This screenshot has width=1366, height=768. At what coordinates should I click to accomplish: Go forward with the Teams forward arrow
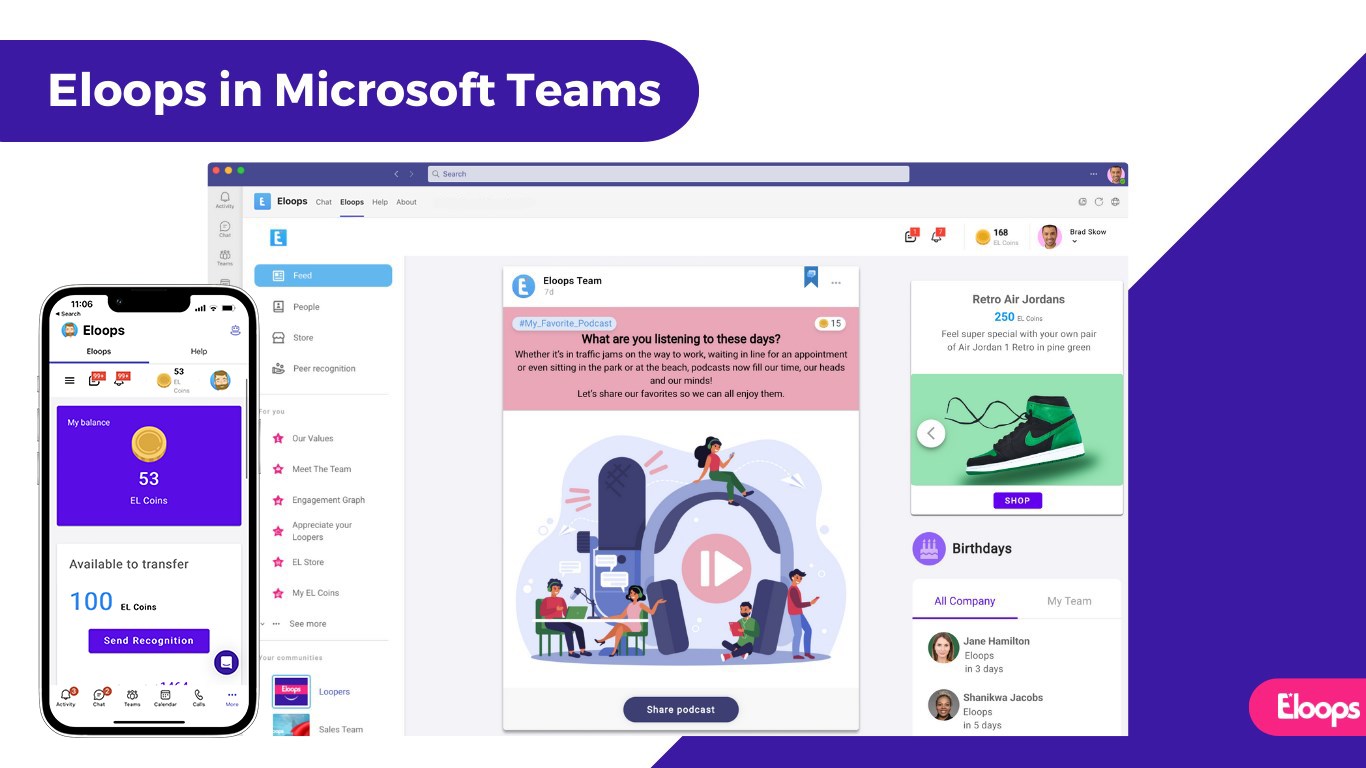[x=411, y=174]
